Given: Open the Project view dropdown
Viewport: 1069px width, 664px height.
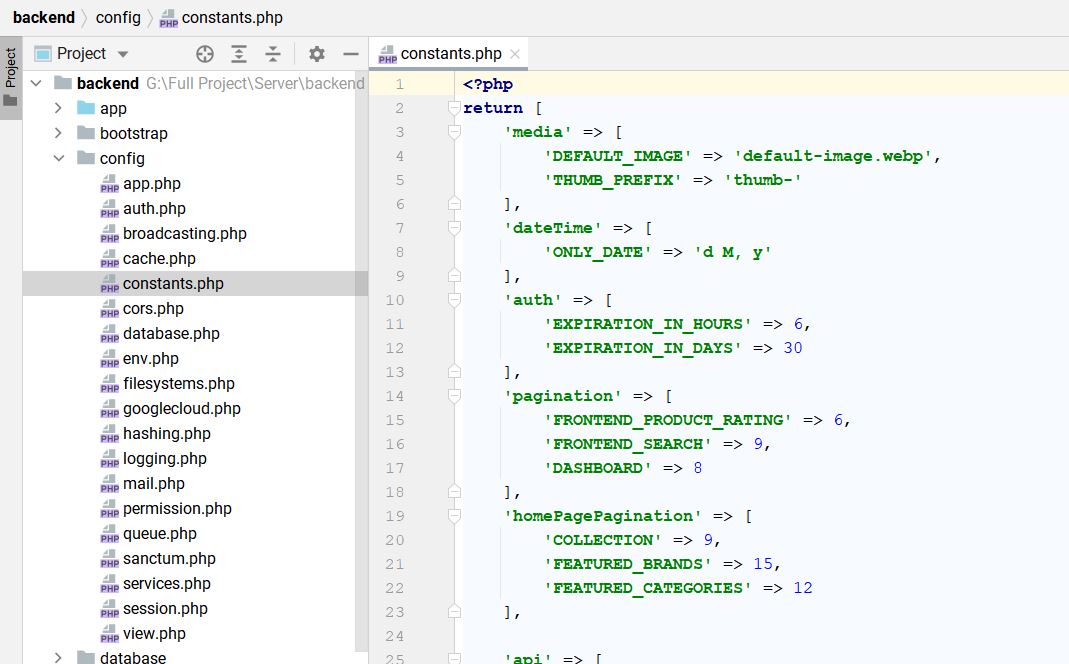Looking at the screenshot, I should (123, 54).
